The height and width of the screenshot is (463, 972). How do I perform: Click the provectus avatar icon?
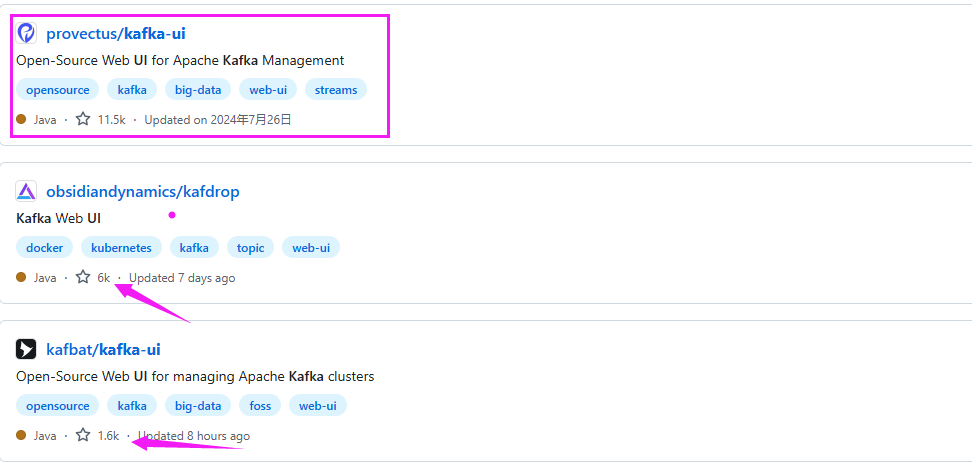click(26, 33)
